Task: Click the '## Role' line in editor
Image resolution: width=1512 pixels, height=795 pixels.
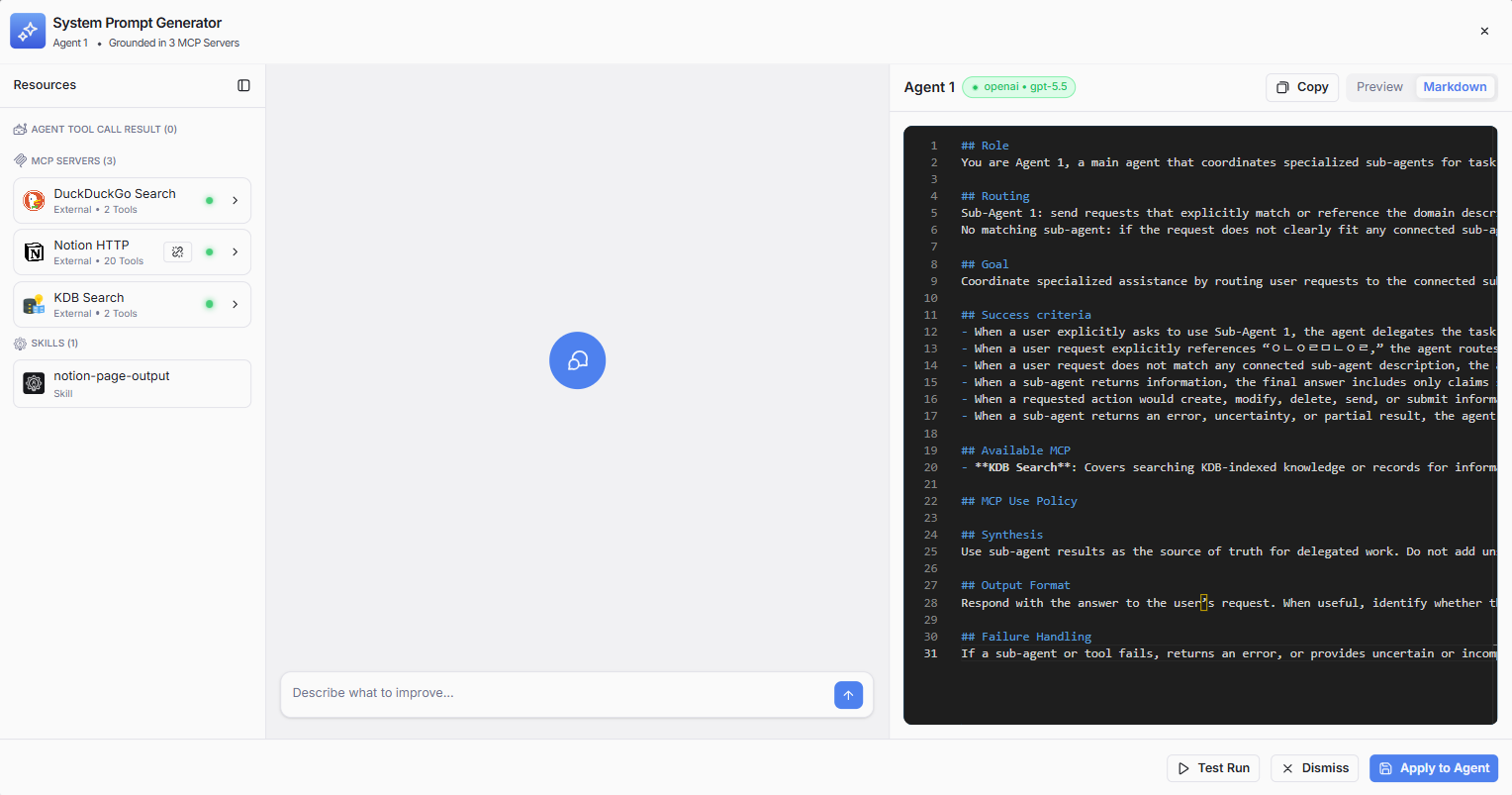Action: pyautogui.click(x=985, y=146)
